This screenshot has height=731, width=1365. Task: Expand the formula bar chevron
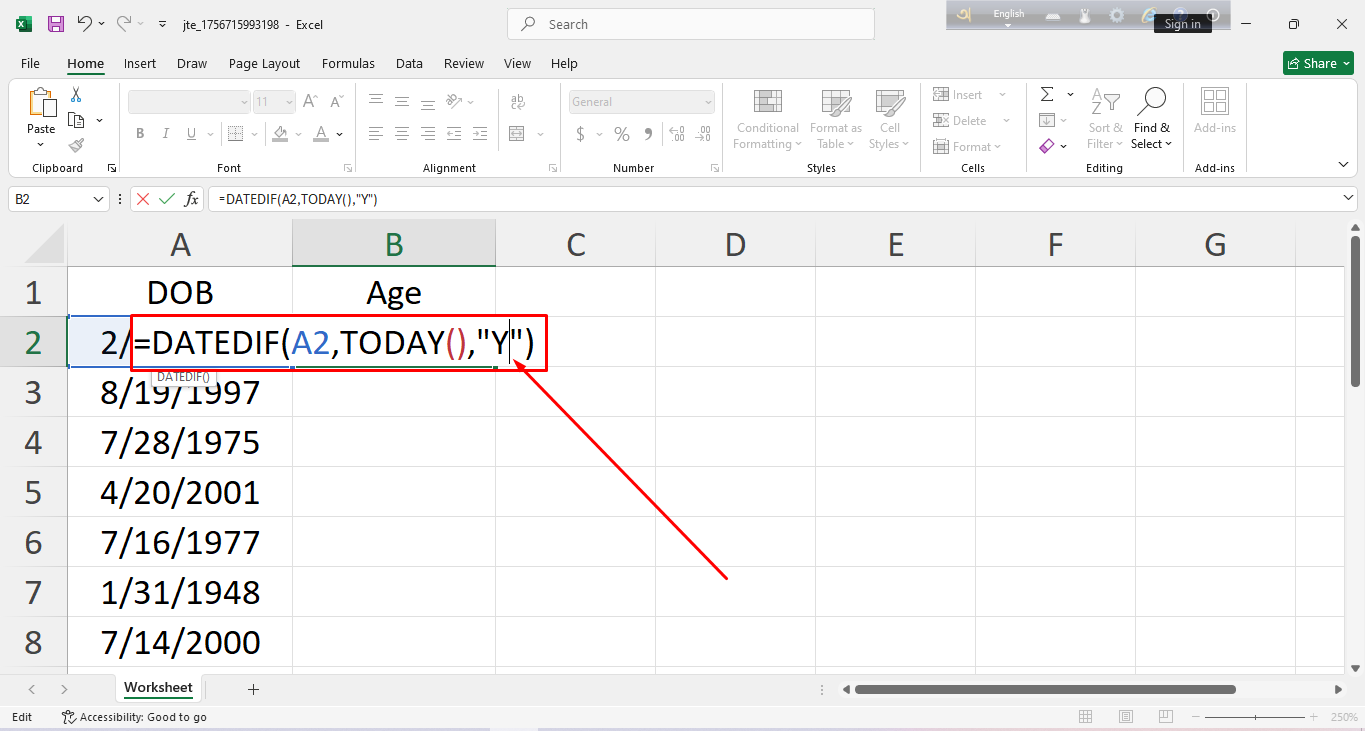(1349, 199)
